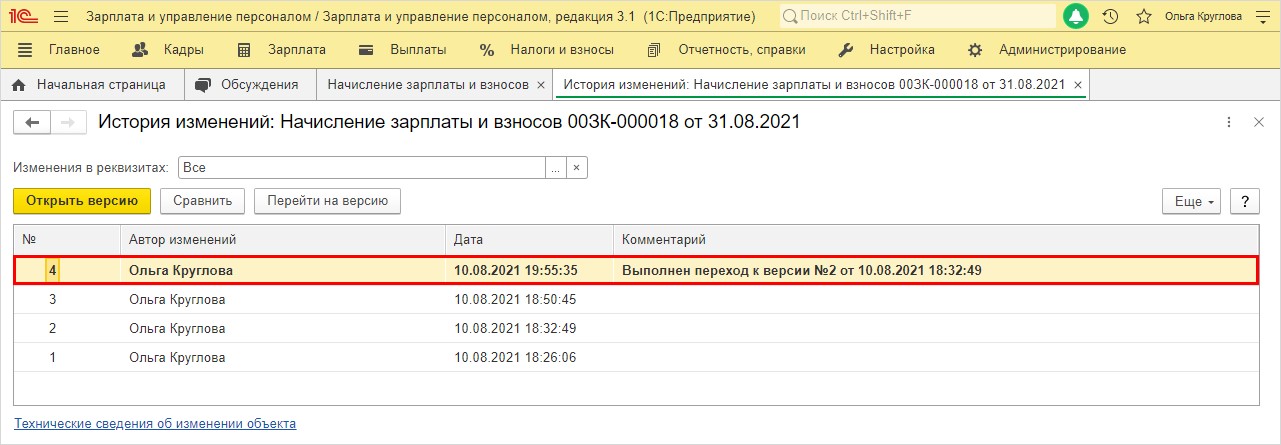Open the notifications bell icon
The height and width of the screenshot is (445, 1281).
pyautogui.click(x=1076, y=16)
